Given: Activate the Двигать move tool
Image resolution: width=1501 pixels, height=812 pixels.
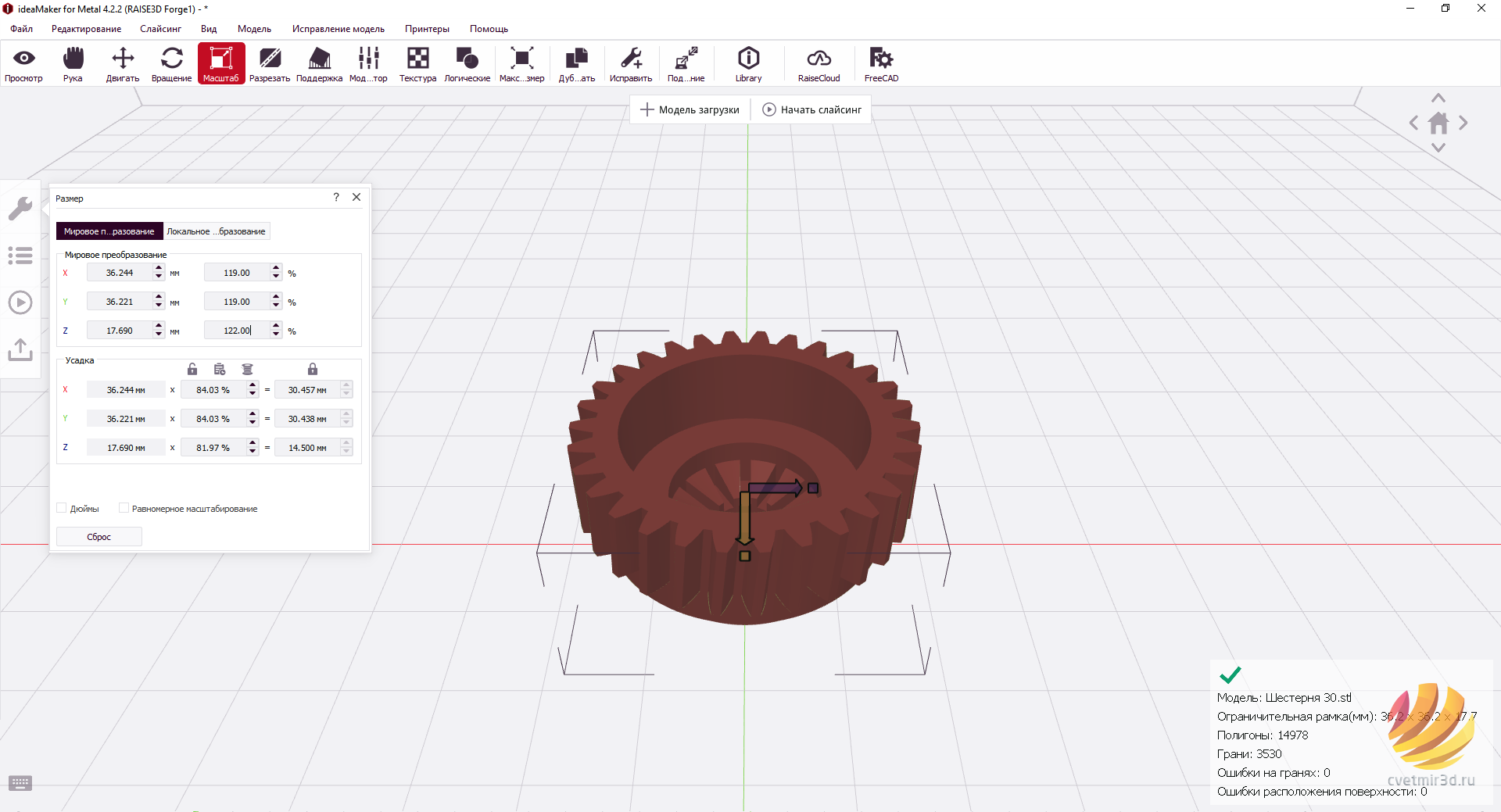Looking at the screenshot, I should (x=123, y=63).
